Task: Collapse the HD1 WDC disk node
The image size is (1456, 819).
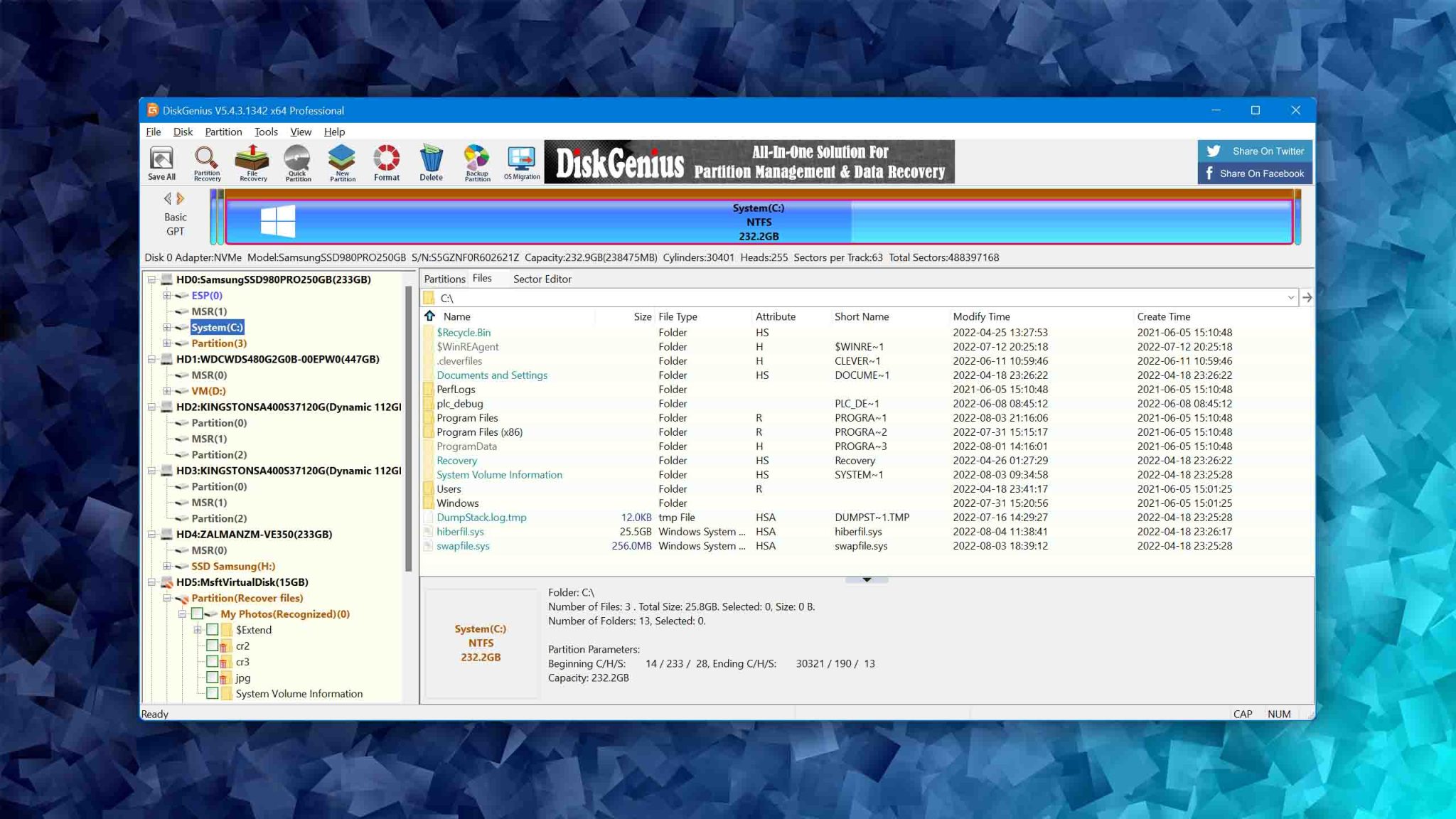Action: [151, 359]
